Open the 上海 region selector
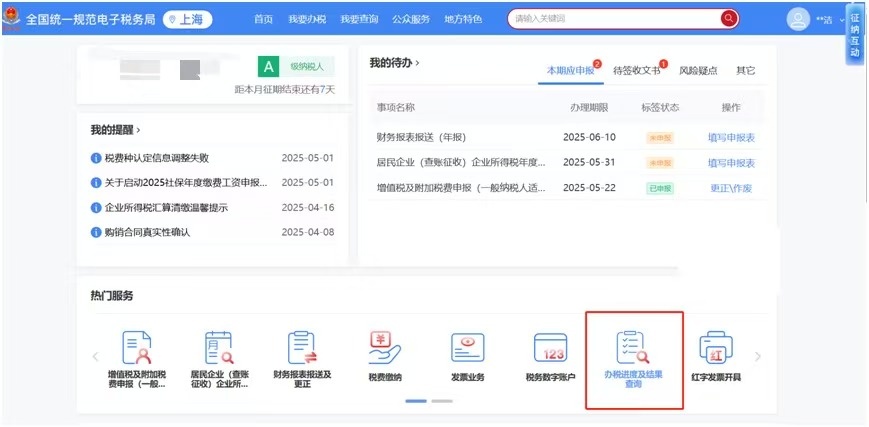 tap(188, 19)
